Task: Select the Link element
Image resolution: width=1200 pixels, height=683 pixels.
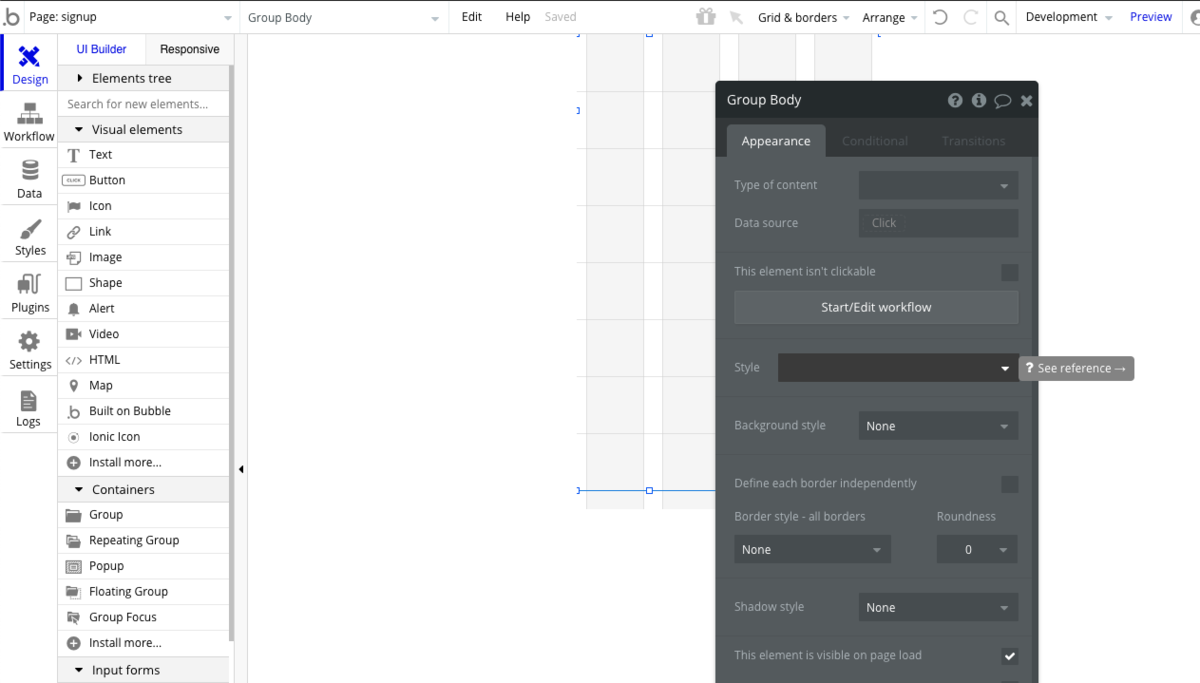Action: (x=144, y=232)
